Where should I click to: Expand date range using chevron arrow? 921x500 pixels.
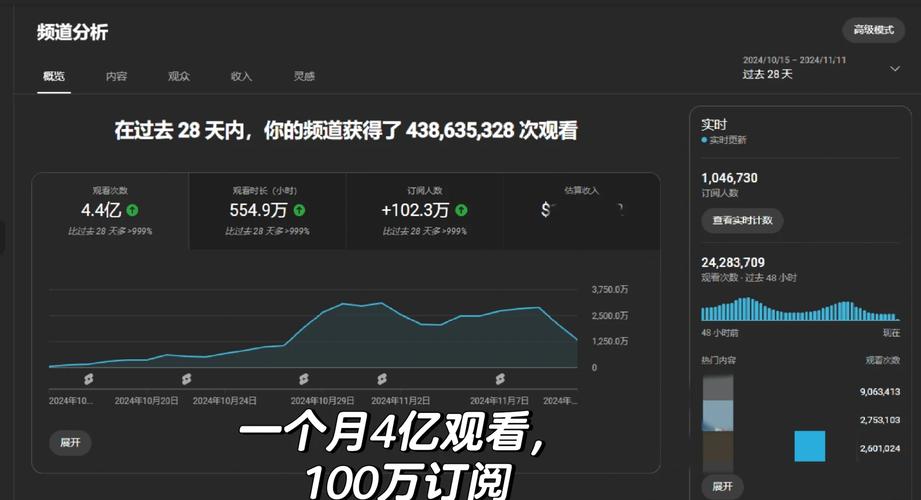coord(895,69)
